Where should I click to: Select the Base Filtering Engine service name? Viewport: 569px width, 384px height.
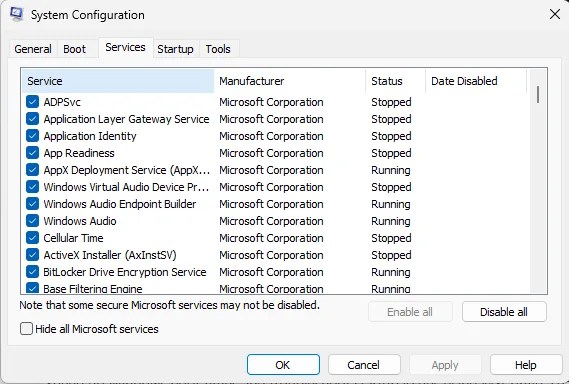93,289
